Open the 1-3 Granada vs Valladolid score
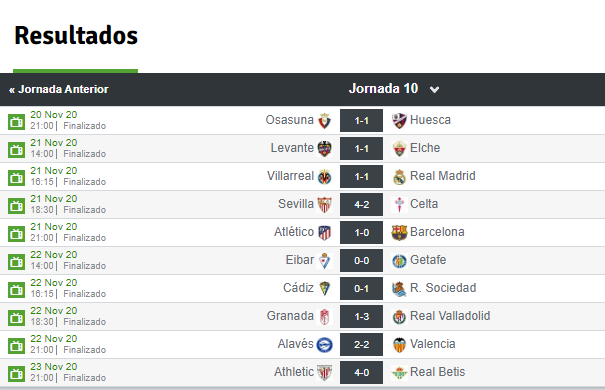Image resolution: width=605 pixels, height=390 pixels. coord(362,317)
